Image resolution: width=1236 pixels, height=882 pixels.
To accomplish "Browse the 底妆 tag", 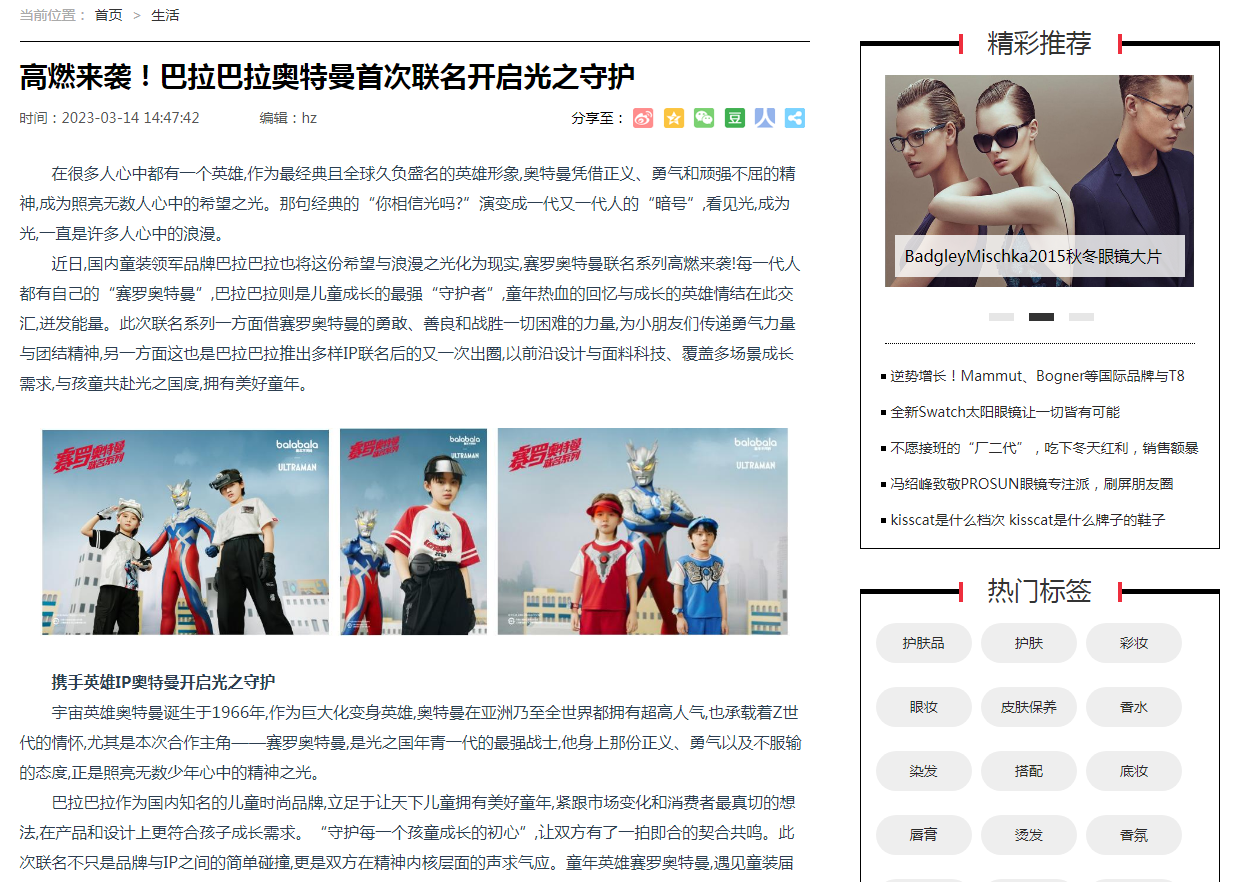I will [x=1134, y=771].
